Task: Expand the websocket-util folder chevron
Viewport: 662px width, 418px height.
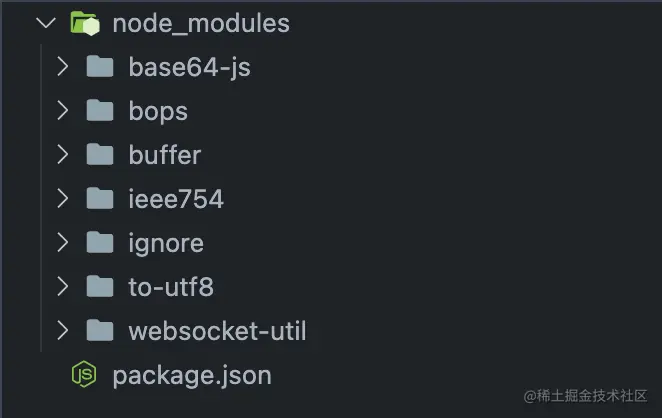Action: pyautogui.click(x=62, y=331)
